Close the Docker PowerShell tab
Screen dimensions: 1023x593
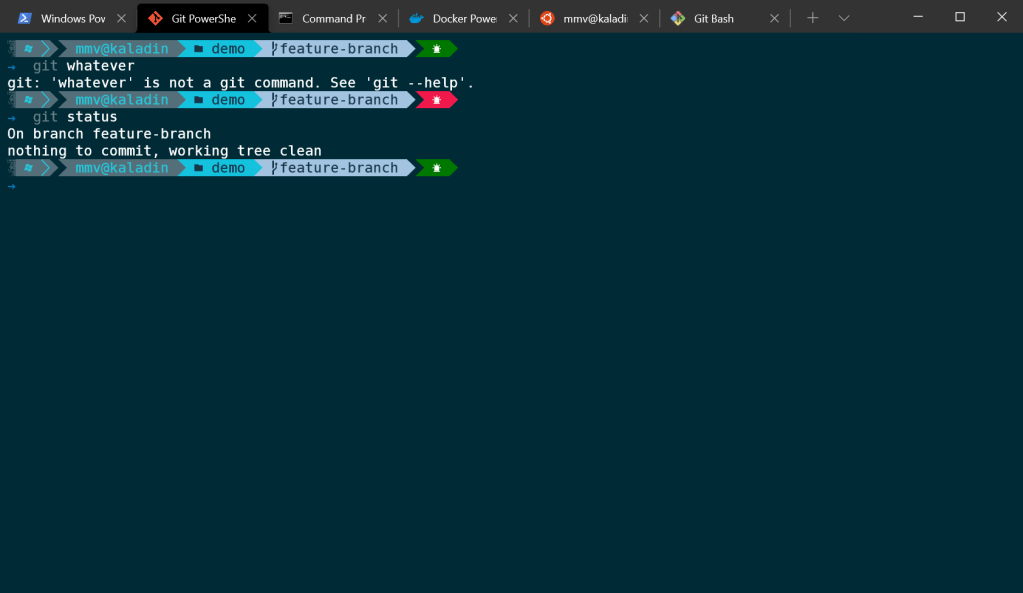pyautogui.click(x=513, y=18)
